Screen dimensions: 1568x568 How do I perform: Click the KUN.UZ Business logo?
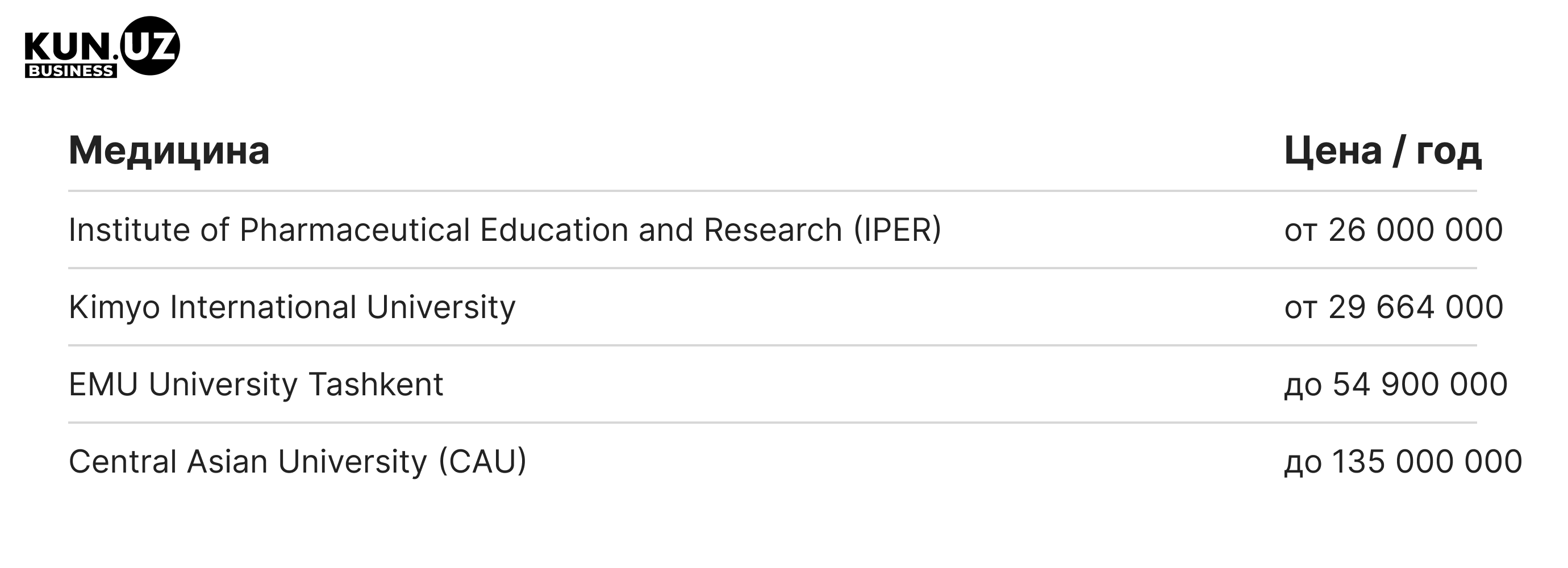[x=102, y=47]
